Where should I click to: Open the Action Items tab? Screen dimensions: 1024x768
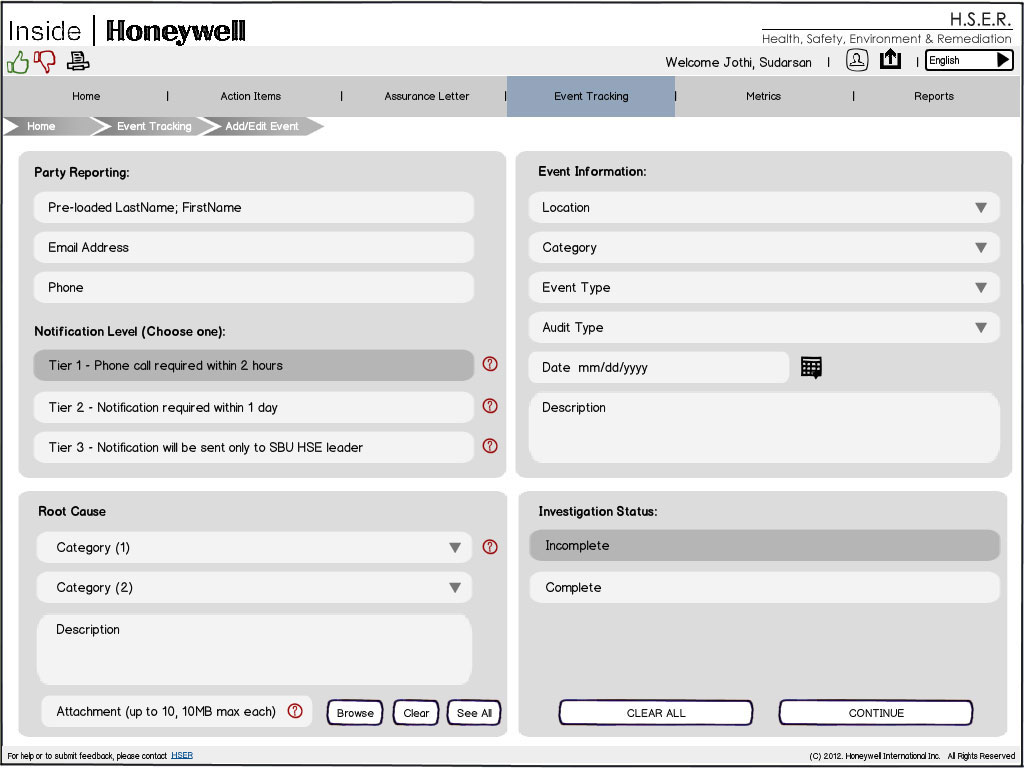tap(250, 96)
